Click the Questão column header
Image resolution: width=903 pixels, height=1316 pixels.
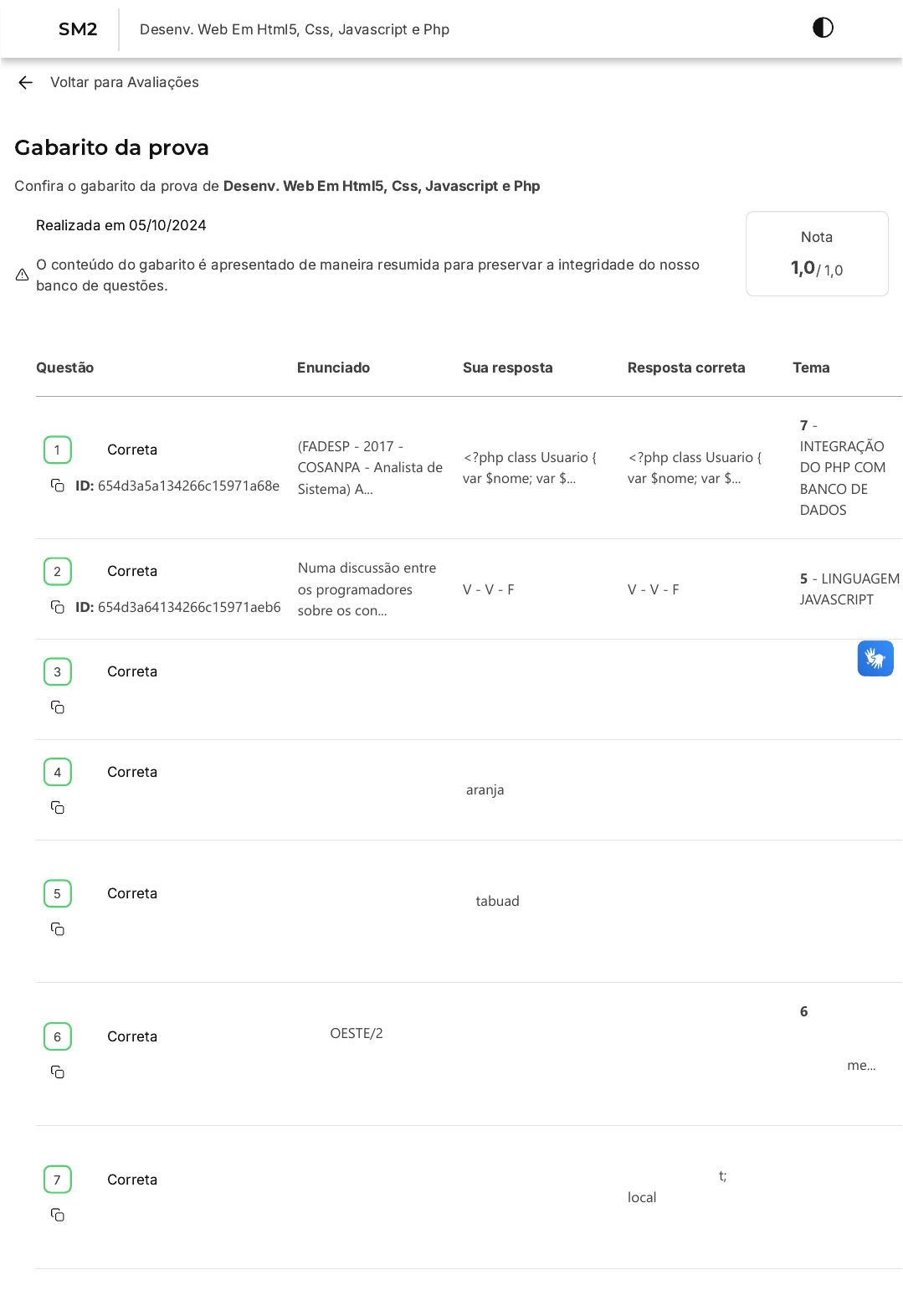tap(64, 368)
